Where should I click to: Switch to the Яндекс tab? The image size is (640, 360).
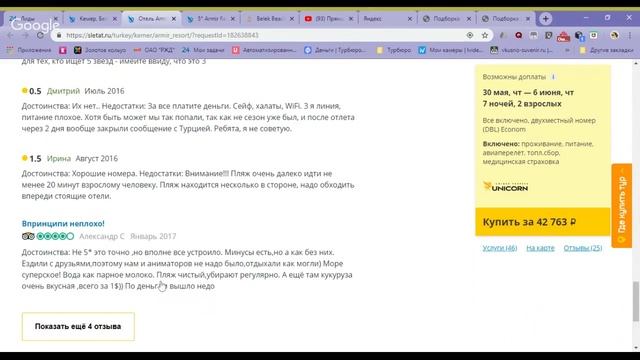click(x=387, y=19)
